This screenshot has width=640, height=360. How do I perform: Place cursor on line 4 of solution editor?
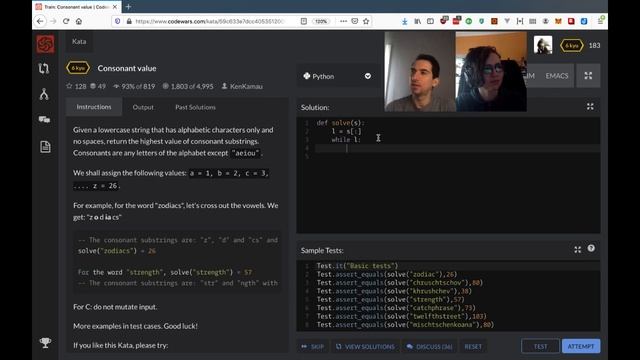coord(457,148)
